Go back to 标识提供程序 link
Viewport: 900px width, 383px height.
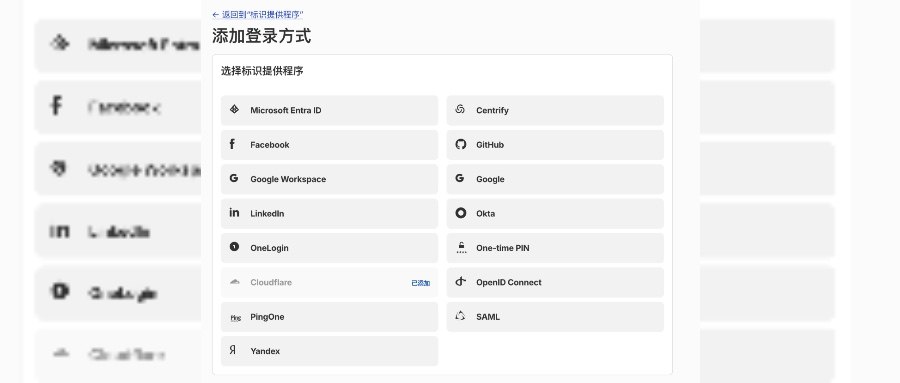coord(258,14)
